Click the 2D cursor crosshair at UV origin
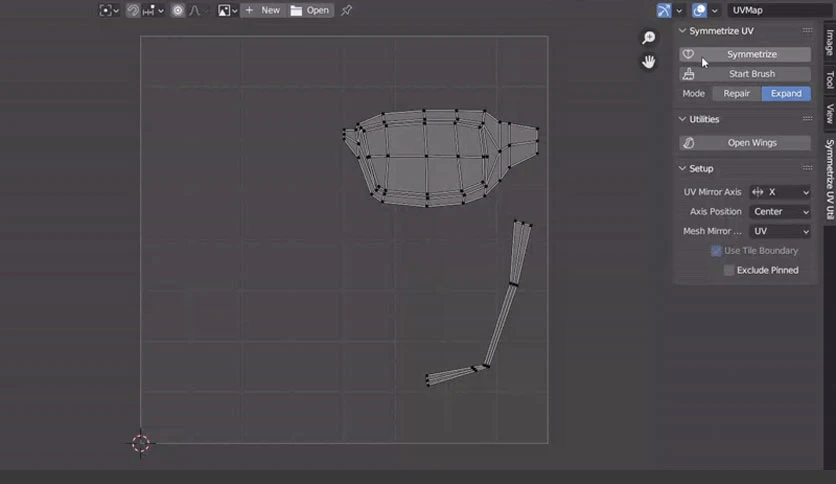 tap(141, 443)
